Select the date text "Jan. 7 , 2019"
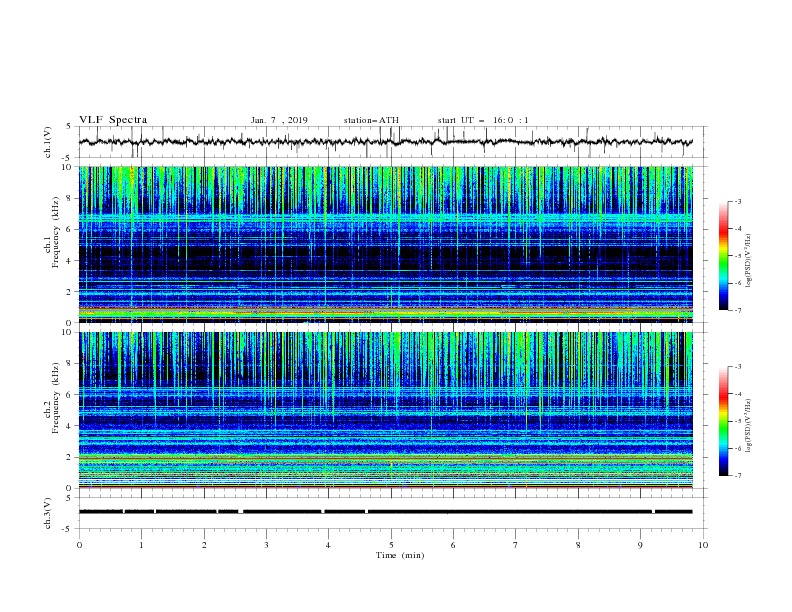 coord(279,120)
